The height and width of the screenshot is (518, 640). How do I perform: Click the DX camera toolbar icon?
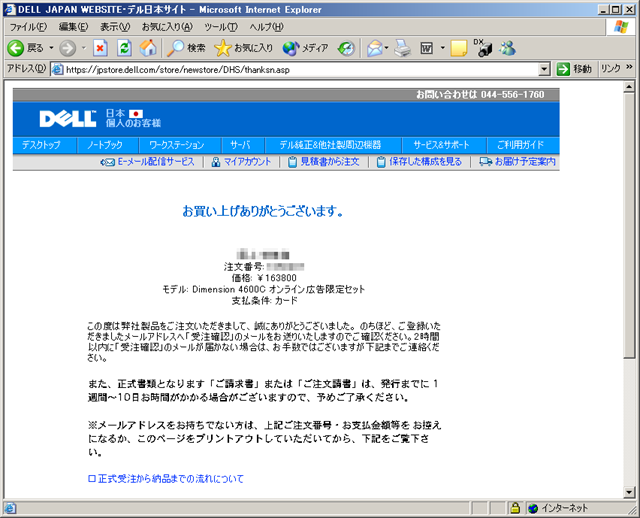click(483, 48)
